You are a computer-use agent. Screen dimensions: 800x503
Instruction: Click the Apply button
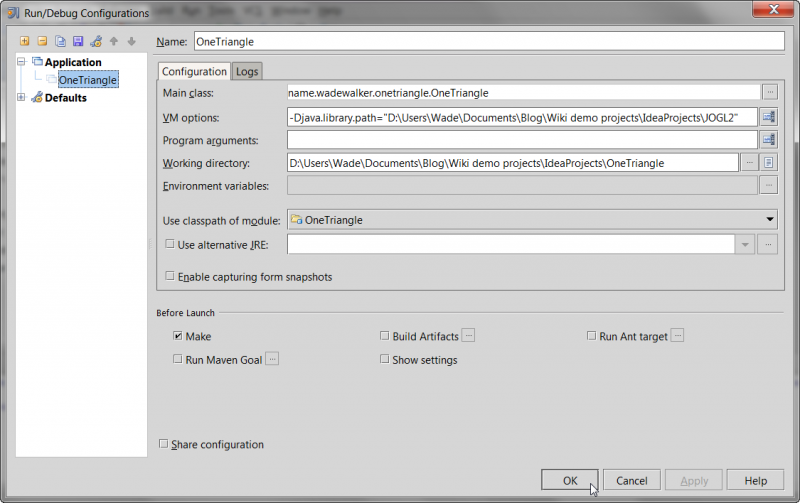click(x=694, y=480)
